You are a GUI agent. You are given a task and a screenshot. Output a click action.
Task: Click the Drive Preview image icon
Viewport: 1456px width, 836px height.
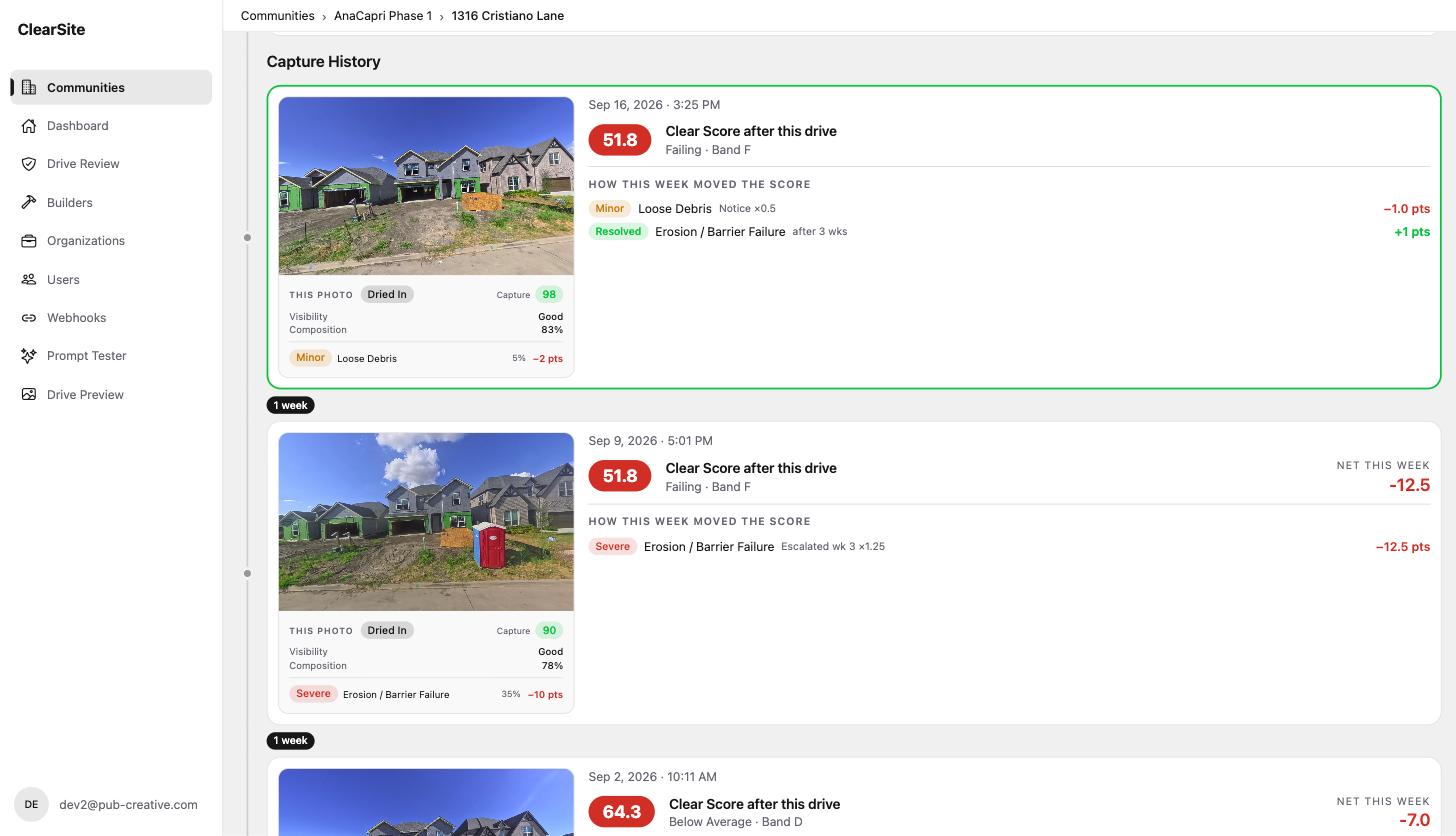pos(29,395)
